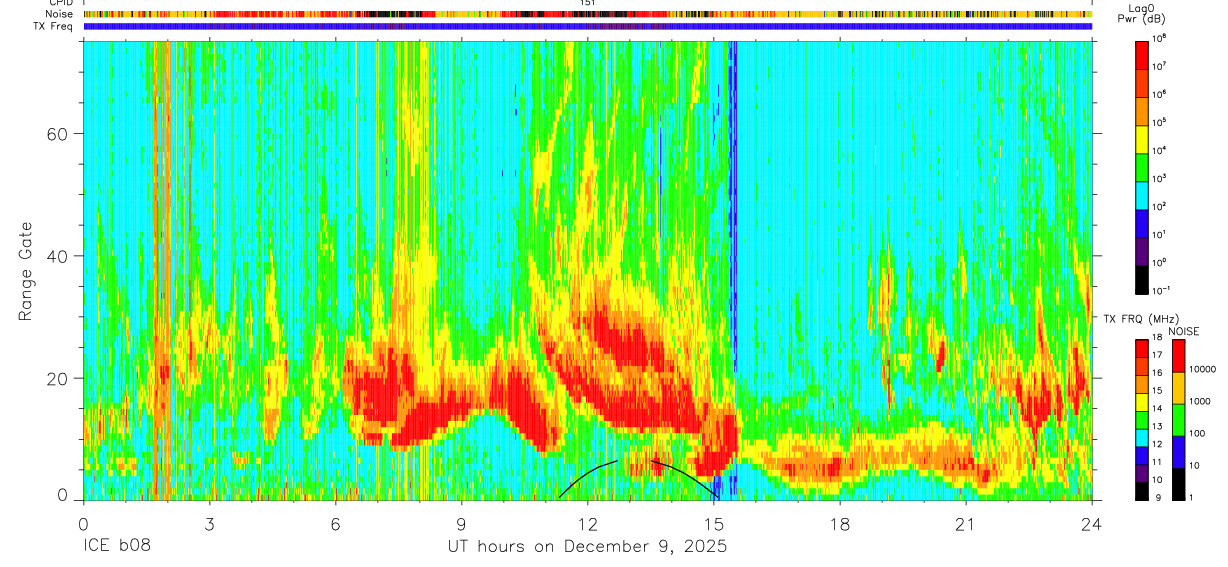This screenshot has height=567, width=1228.
Task: Click the 'NOISE' legend title
Action: (x=1183, y=330)
